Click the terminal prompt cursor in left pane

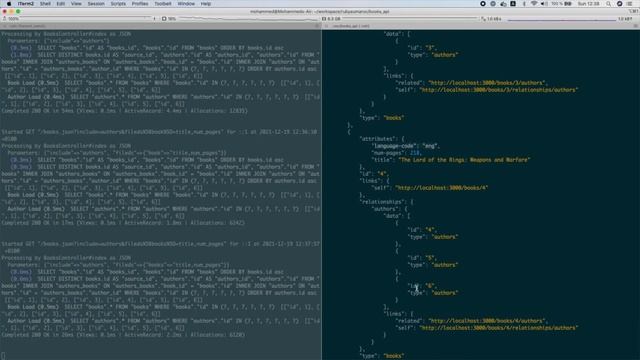3,356
